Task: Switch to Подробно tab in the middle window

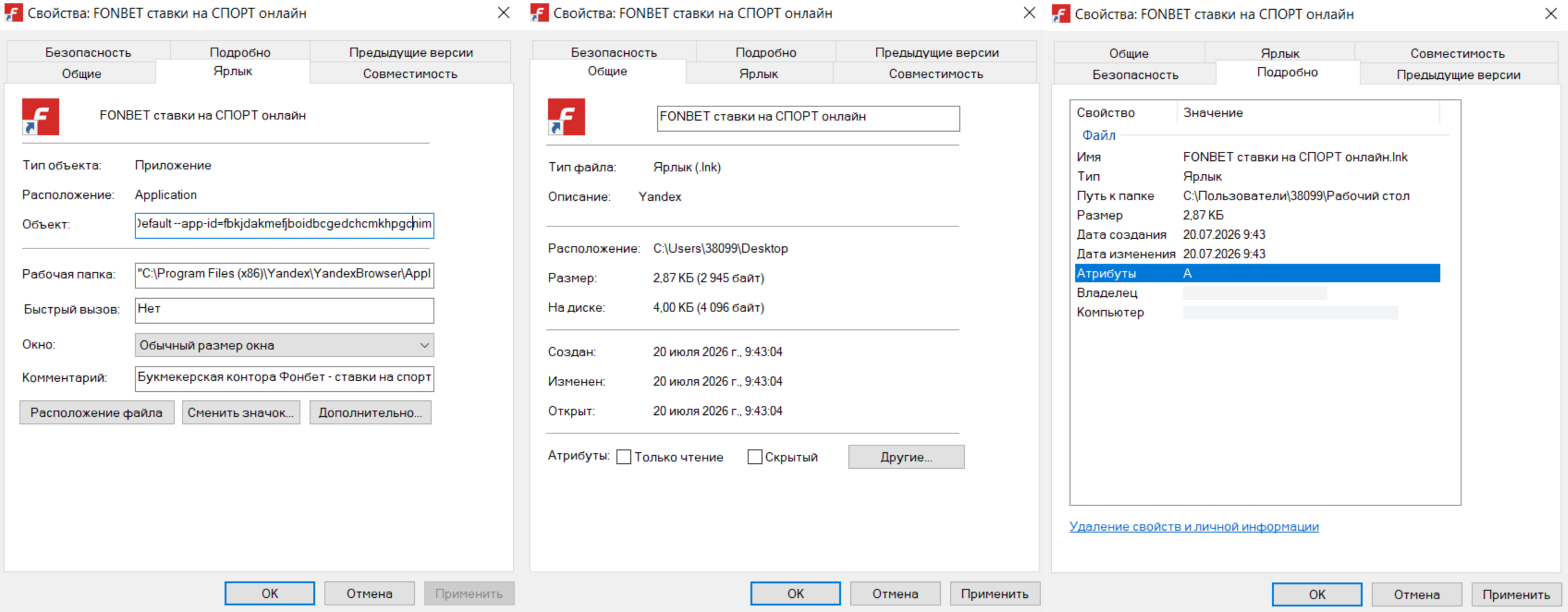Action: [766, 52]
